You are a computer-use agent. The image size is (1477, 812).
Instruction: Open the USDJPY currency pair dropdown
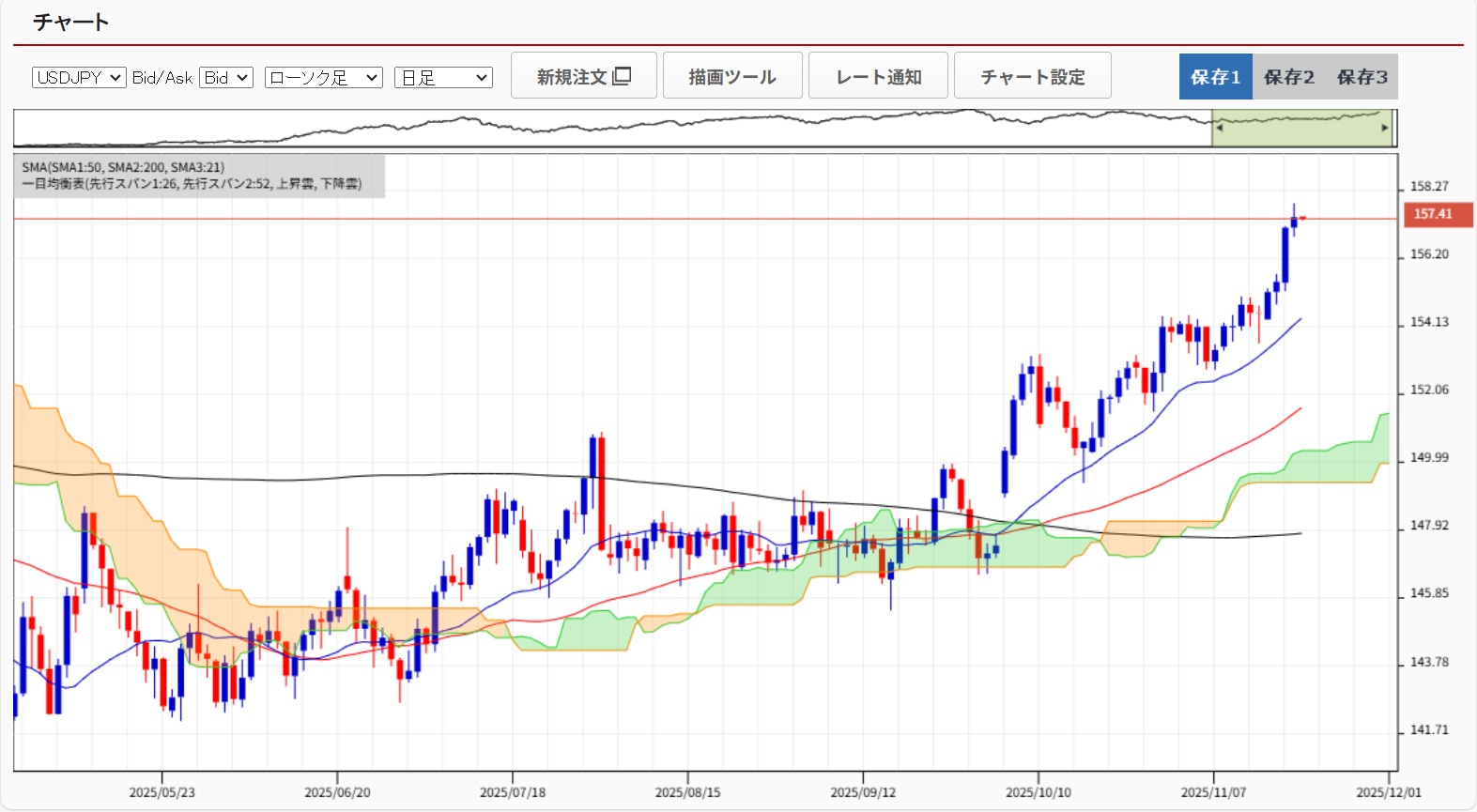pos(79,77)
